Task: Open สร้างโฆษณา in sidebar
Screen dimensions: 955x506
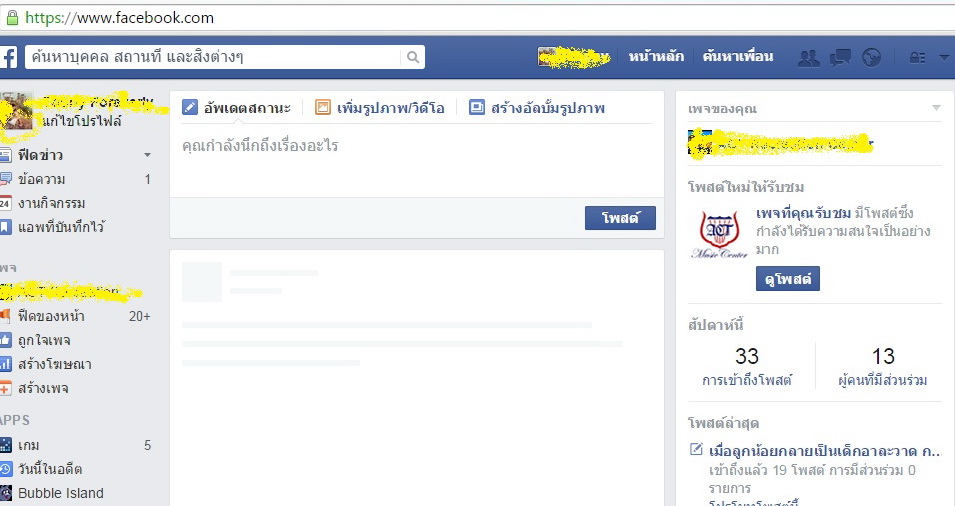Action: pos(55,364)
